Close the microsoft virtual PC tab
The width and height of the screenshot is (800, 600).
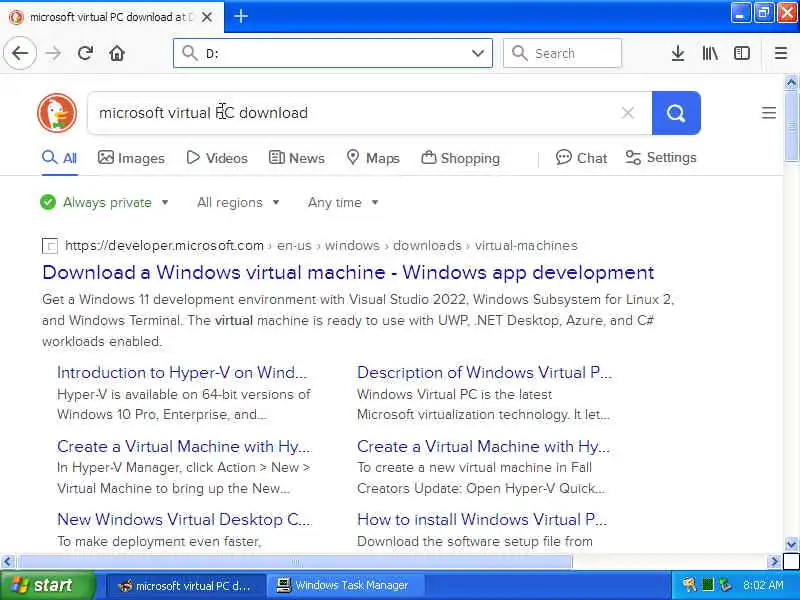coord(207,17)
